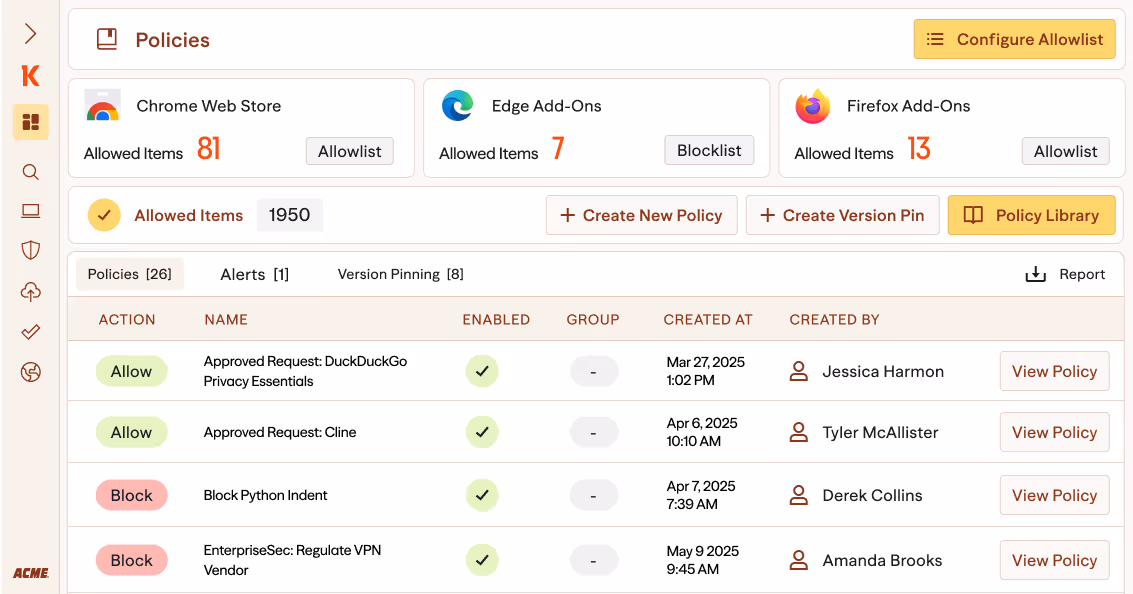Image resolution: width=1133 pixels, height=594 pixels.
Task: Open the double-checkmark icon in sidebar
Action: (x=30, y=332)
